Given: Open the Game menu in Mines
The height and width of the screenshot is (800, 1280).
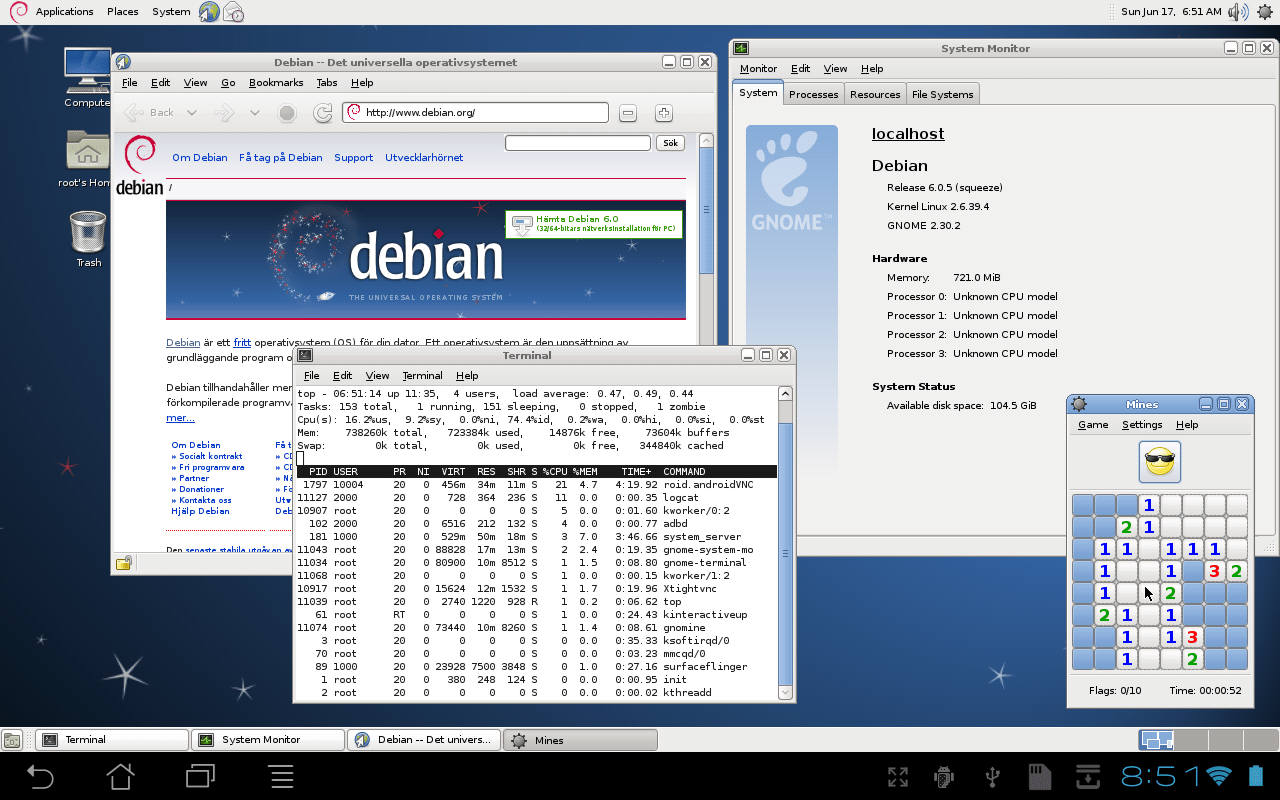Looking at the screenshot, I should pos(1092,424).
